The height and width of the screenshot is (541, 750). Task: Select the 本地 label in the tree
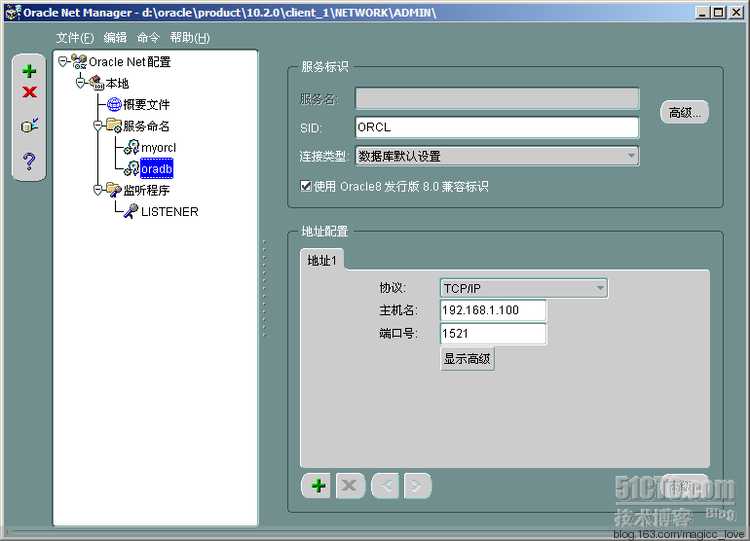[117, 83]
